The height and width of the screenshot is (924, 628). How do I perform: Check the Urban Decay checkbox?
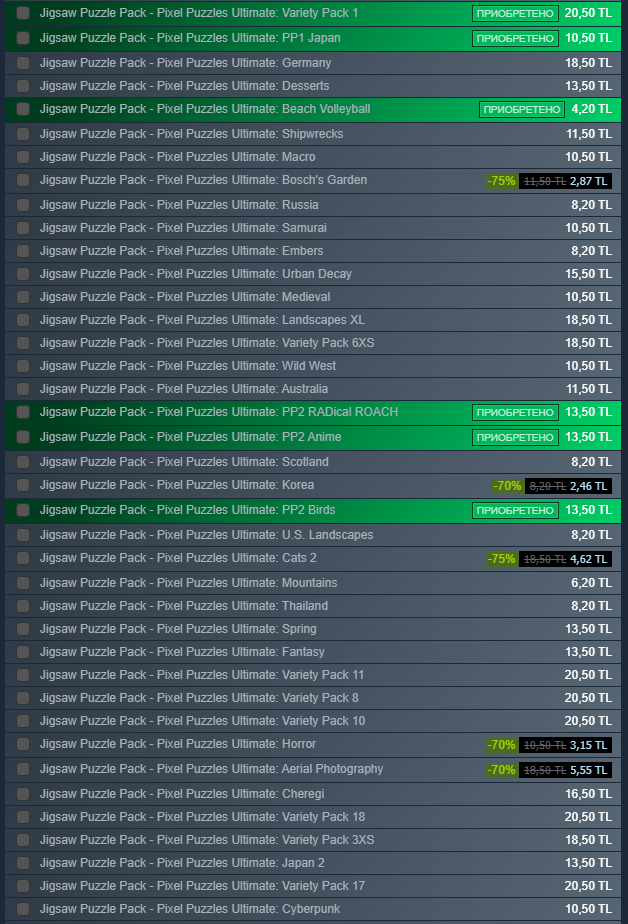[x=23, y=273]
